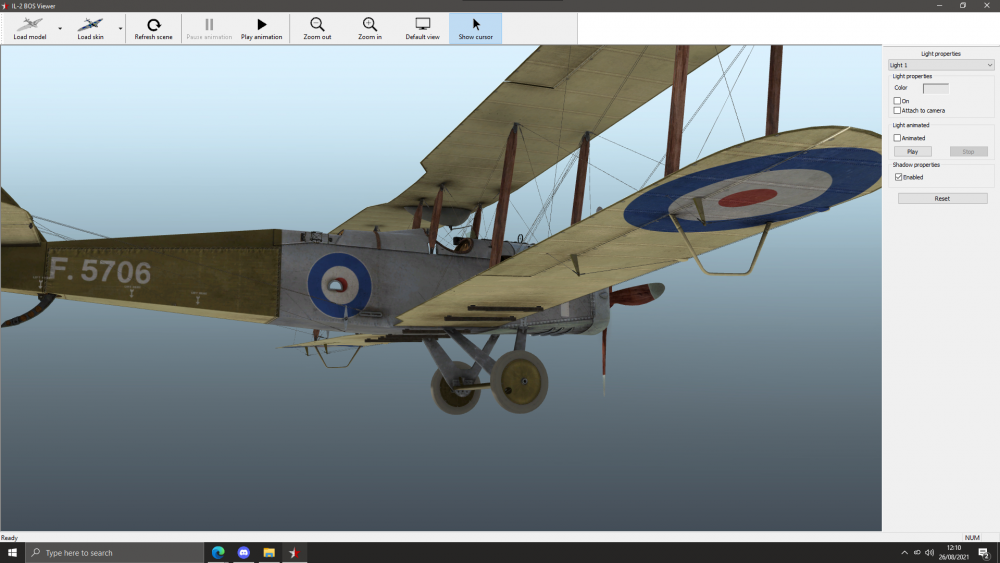1000x563 pixels.
Task: Turn the light On checkbox
Action: (x=897, y=101)
